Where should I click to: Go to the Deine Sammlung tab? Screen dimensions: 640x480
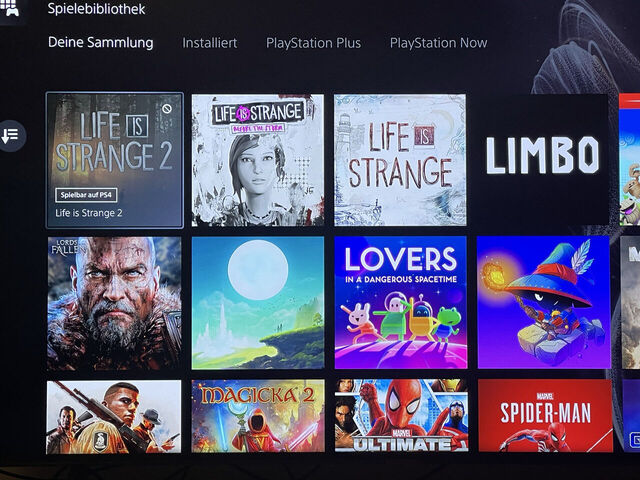(101, 42)
